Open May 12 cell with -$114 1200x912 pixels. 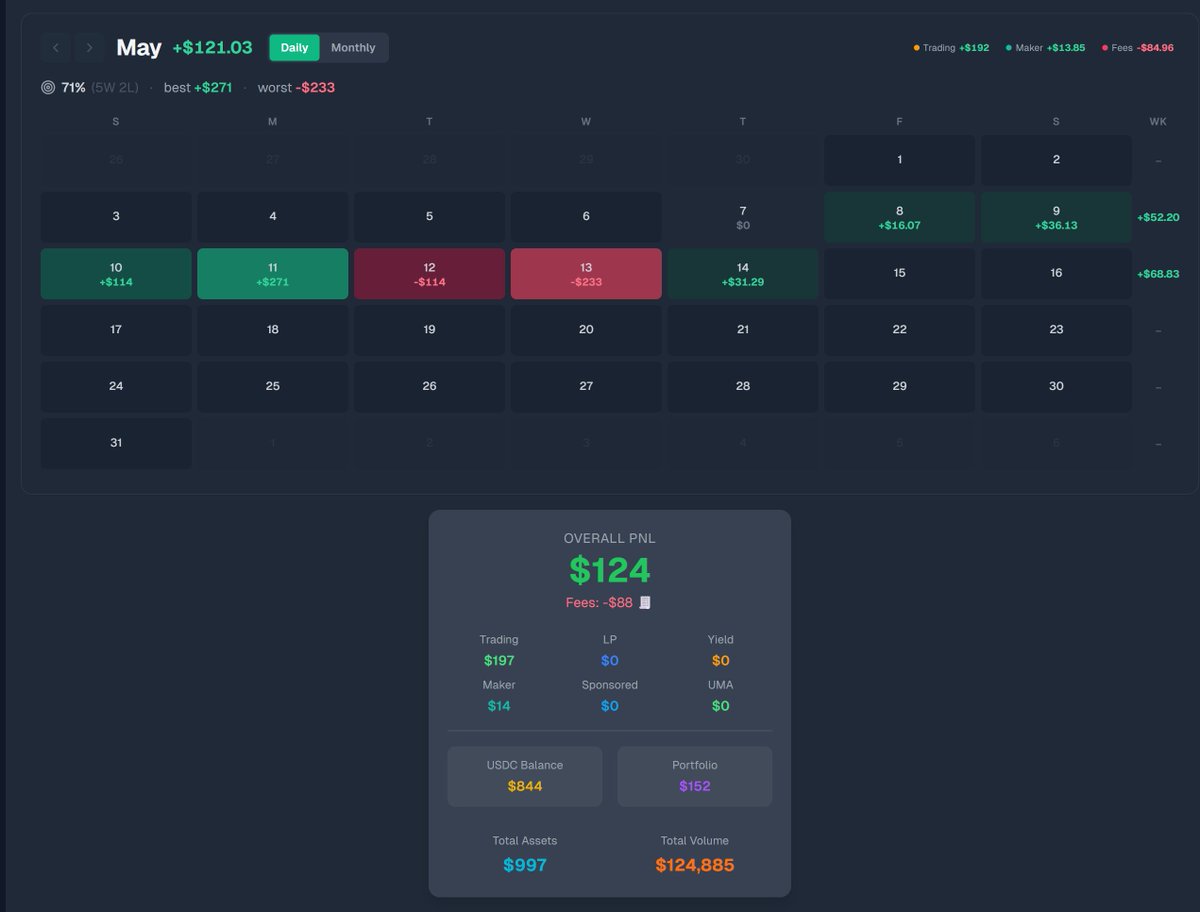(x=429, y=274)
